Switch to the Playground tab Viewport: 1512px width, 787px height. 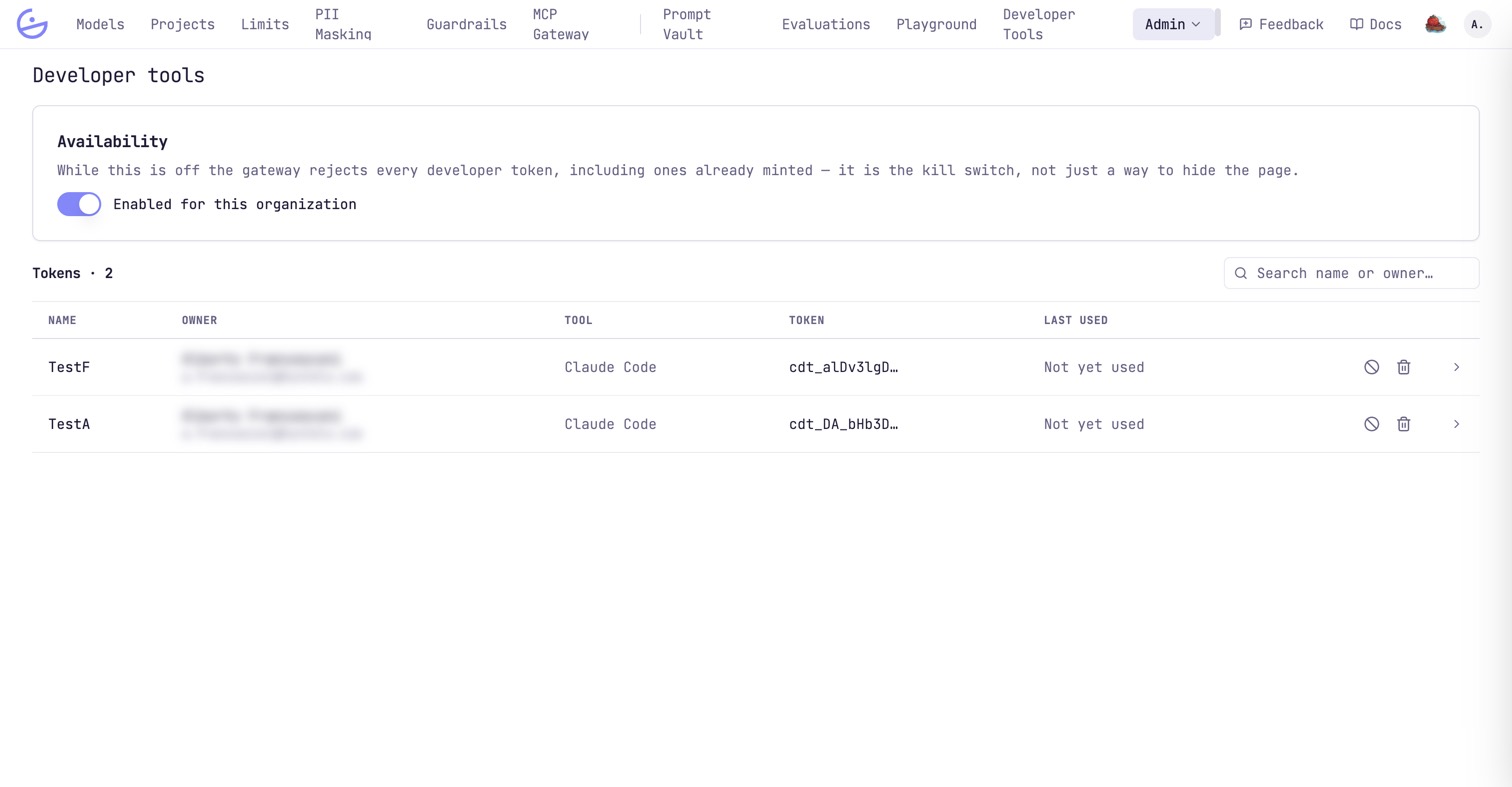pyautogui.click(x=936, y=24)
